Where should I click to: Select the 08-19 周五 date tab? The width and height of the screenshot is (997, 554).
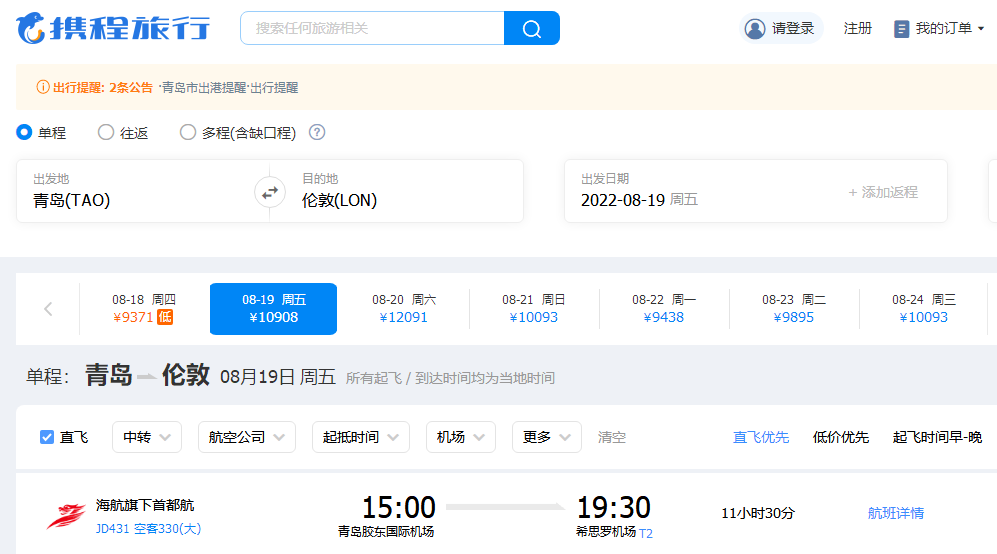coord(273,308)
